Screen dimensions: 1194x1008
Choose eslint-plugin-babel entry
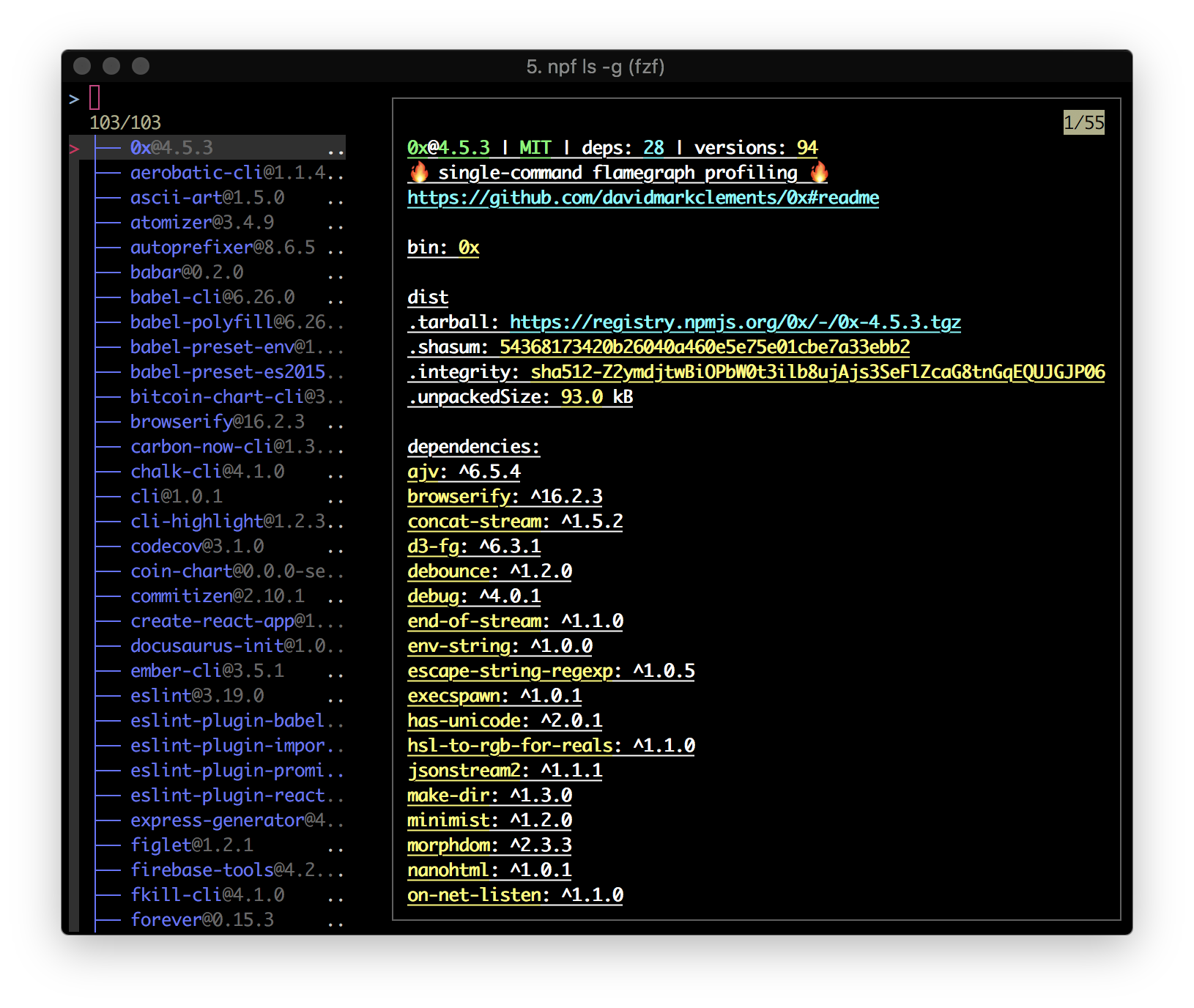coord(207,721)
